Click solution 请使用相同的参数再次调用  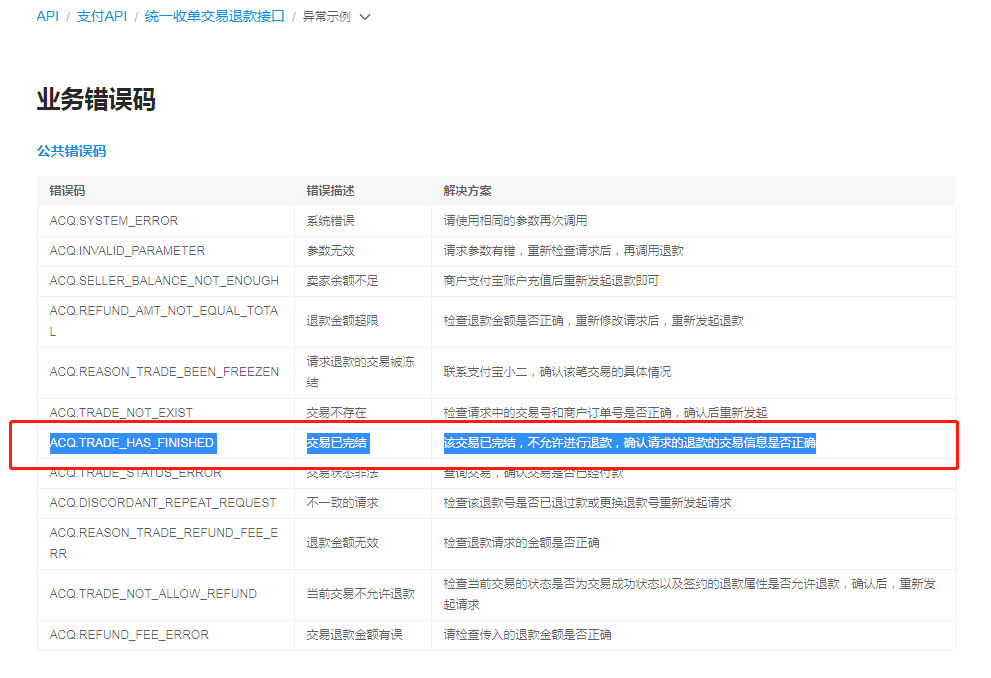click(x=515, y=221)
